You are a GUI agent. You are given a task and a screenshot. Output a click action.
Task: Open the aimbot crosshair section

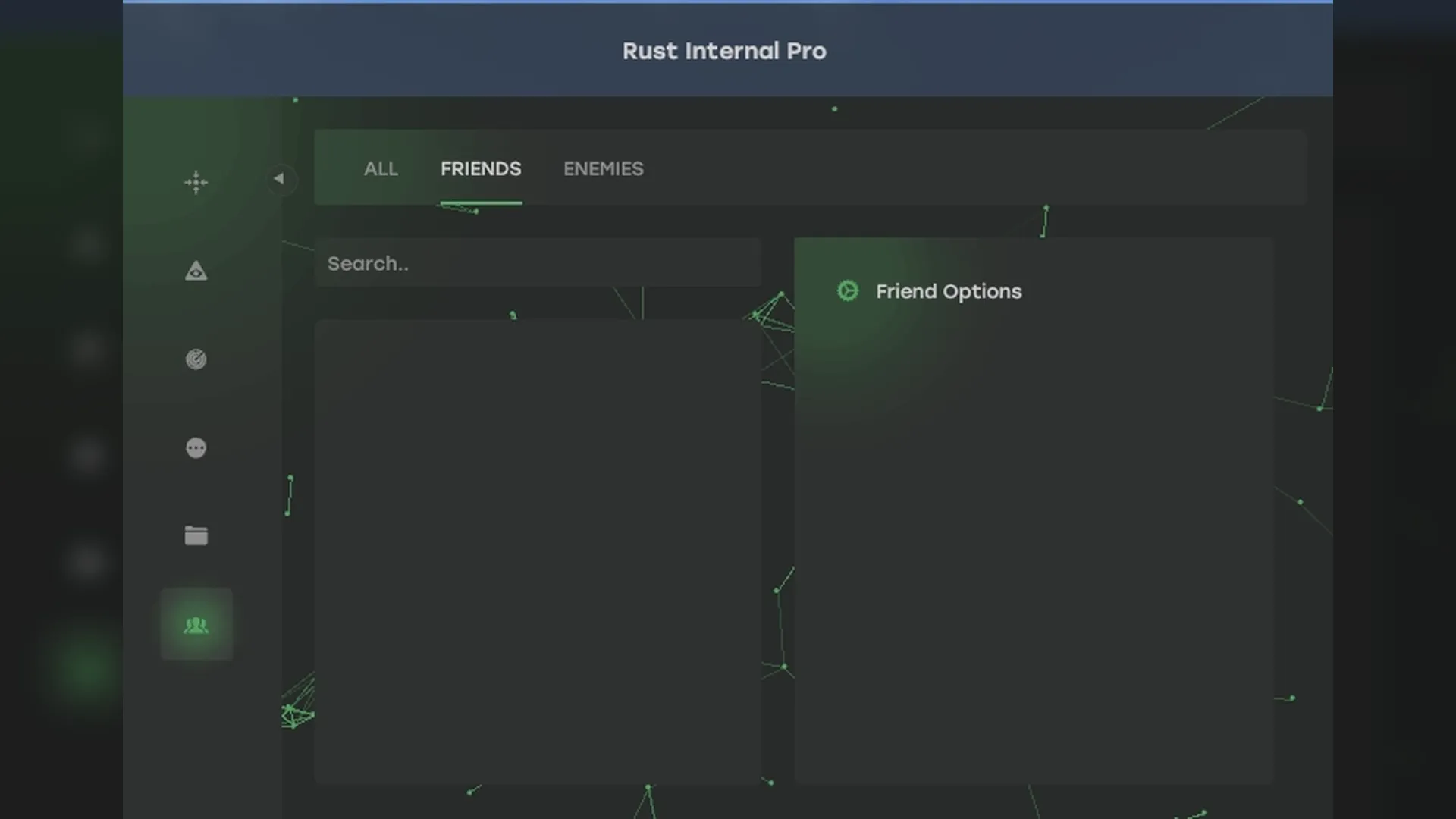coord(196,182)
